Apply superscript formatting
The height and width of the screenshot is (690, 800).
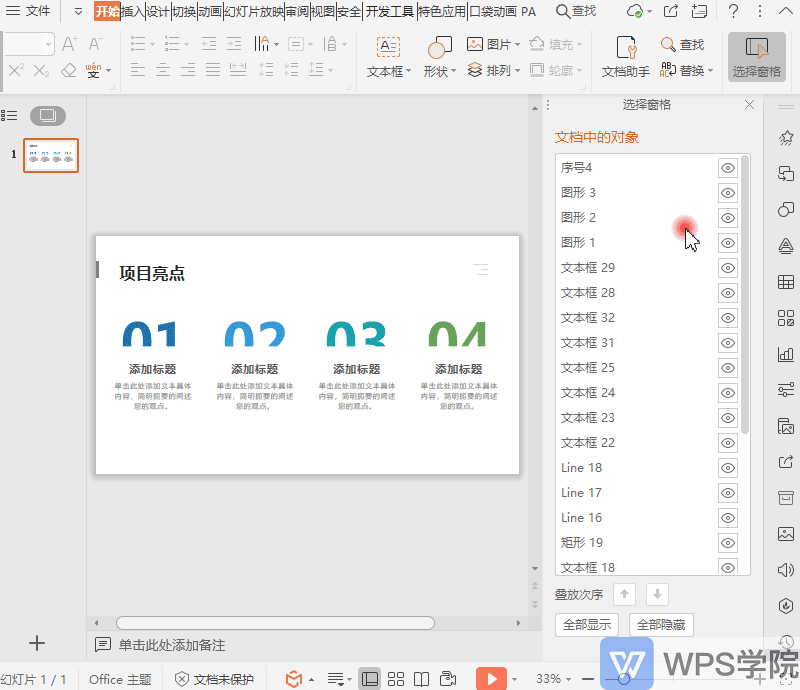click(16, 70)
